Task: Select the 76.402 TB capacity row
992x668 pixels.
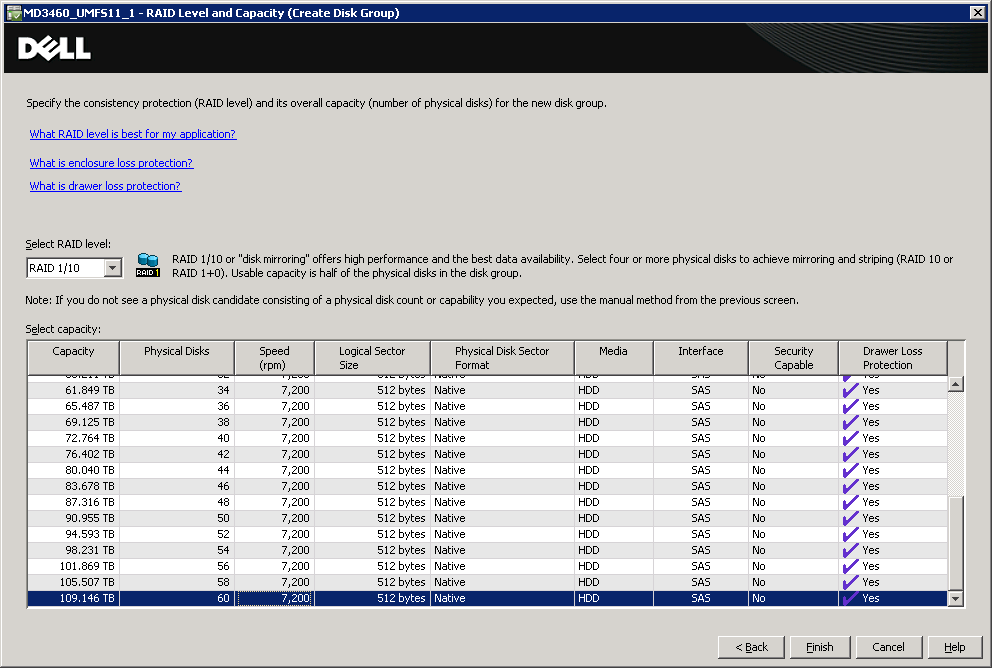Action: click(487, 454)
